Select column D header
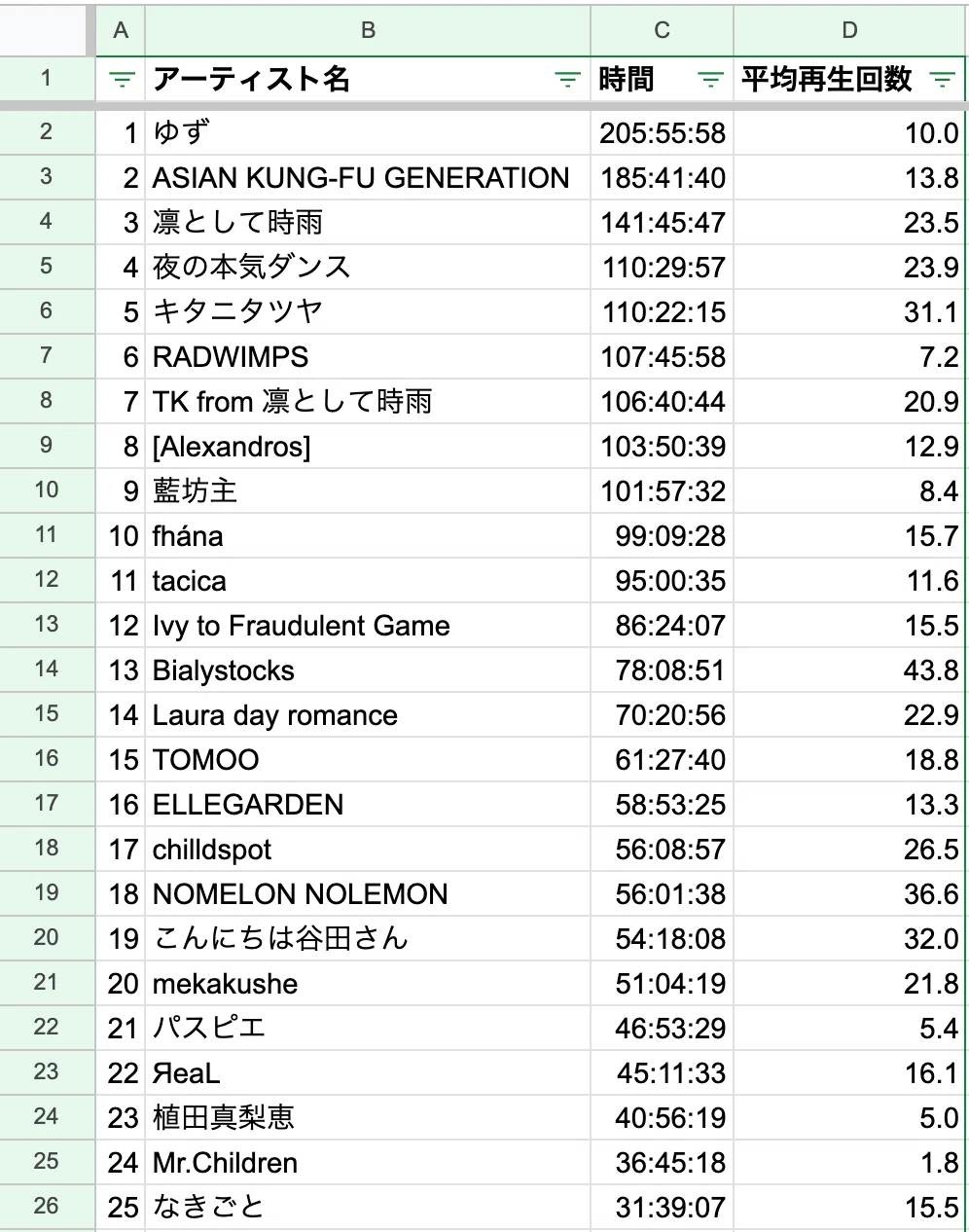 tap(849, 30)
